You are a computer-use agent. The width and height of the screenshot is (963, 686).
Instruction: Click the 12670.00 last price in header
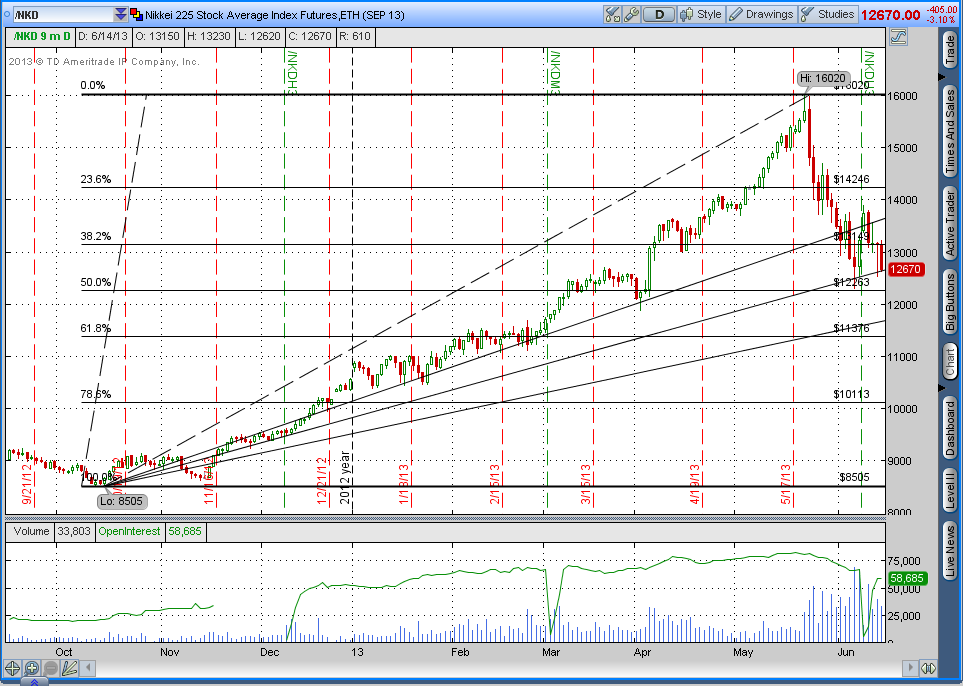890,15
